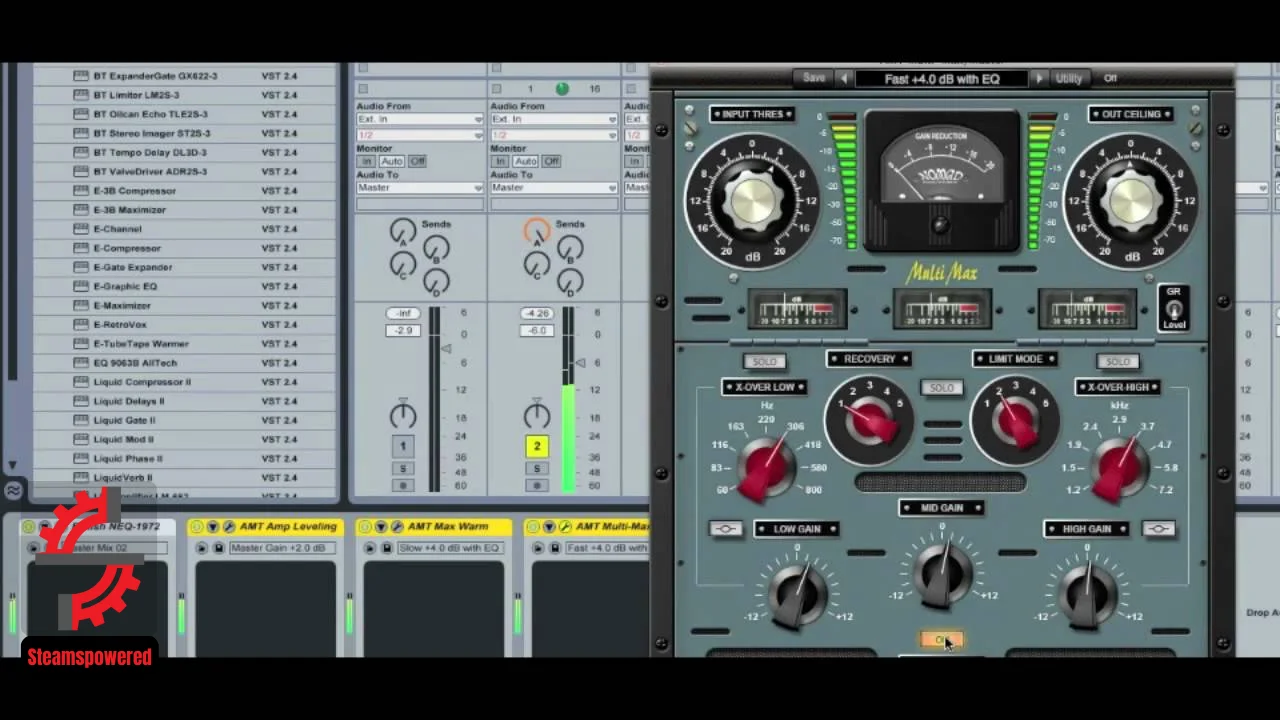Open Audio To Master dropdown on second track
This screenshot has height=720, width=1280.
(554, 188)
